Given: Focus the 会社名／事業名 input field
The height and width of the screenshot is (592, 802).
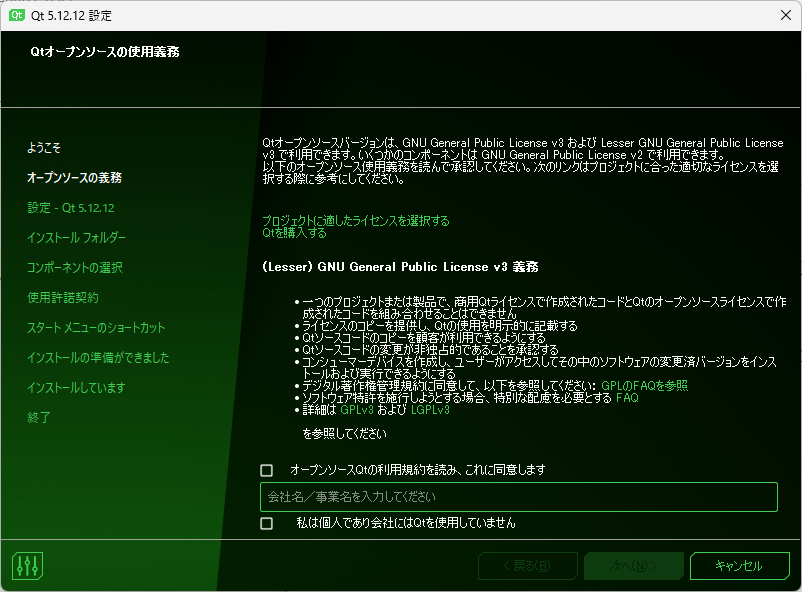Looking at the screenshot, I should point(519,497).
